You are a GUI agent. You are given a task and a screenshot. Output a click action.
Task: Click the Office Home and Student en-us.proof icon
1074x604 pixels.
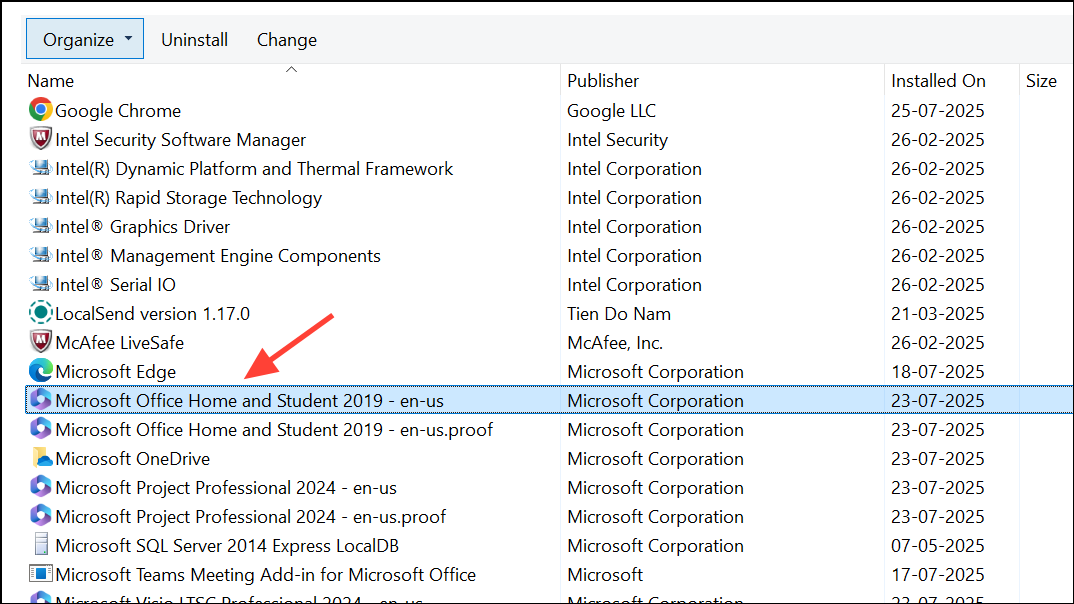click(40, 429)
